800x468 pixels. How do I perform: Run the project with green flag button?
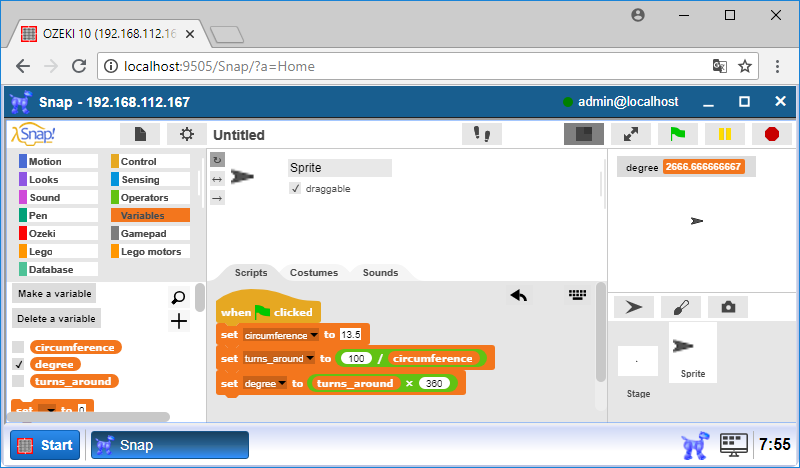pos(678,134)
